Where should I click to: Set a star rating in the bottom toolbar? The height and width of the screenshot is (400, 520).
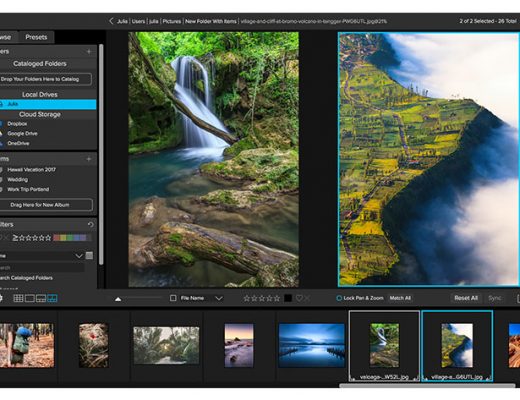262,298
